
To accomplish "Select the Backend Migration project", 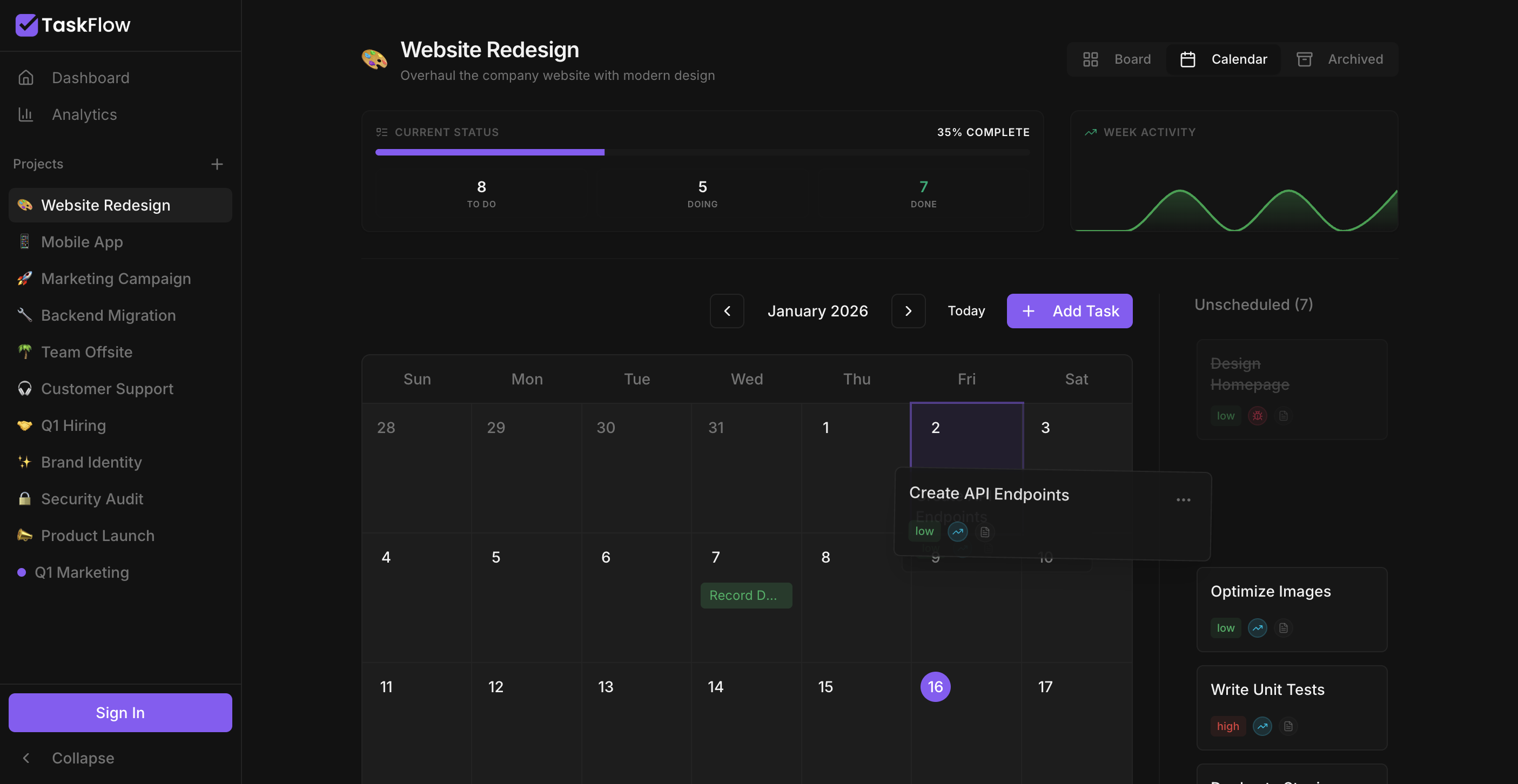I will [120, 315].
